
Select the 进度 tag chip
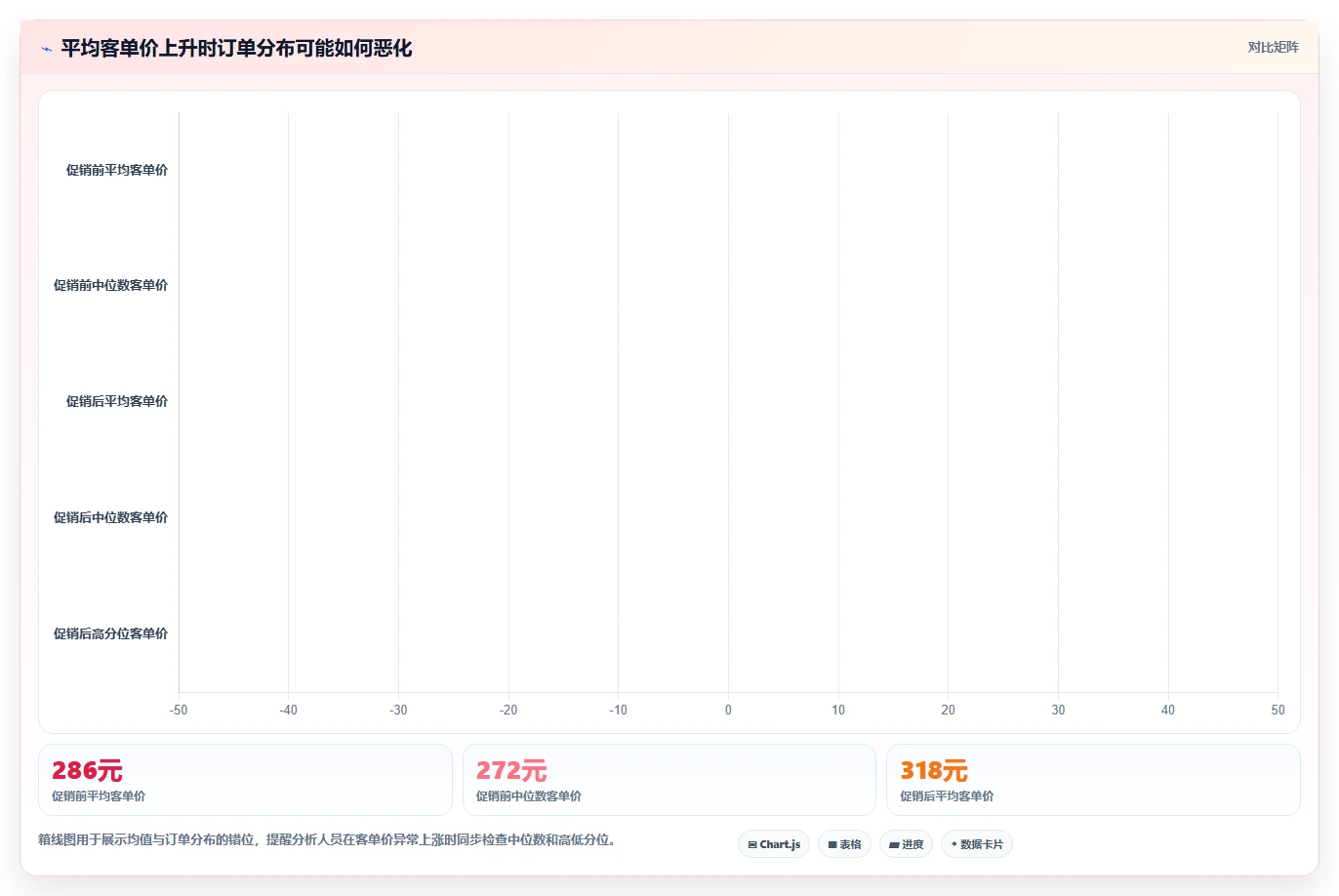tap(906, 844)
